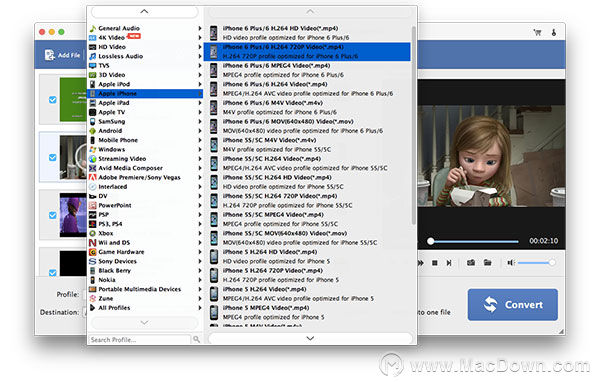Click the Wii and DS icon

pyautogui.click(x=93, y=243)
